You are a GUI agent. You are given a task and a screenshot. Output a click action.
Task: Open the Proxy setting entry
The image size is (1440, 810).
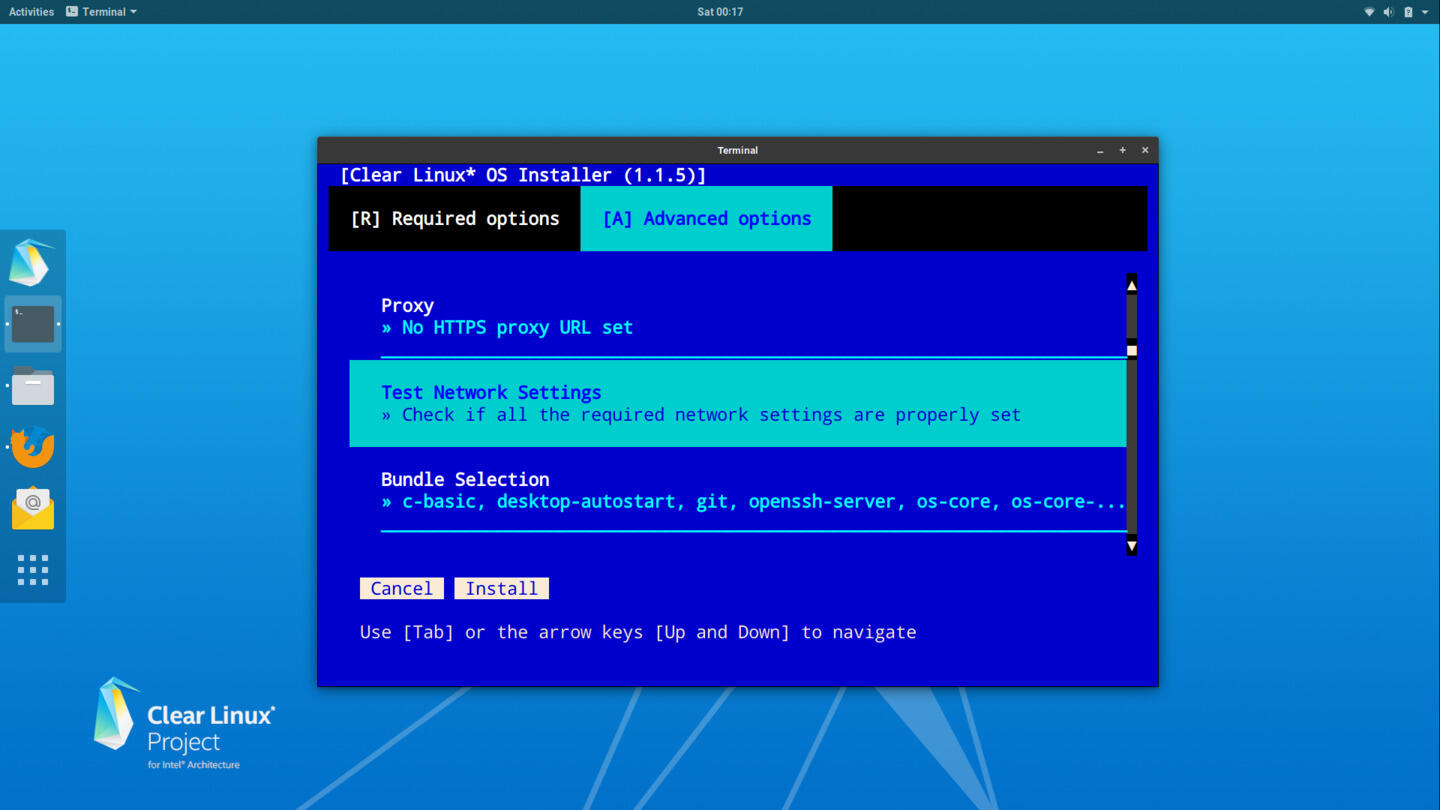(738, 316)
